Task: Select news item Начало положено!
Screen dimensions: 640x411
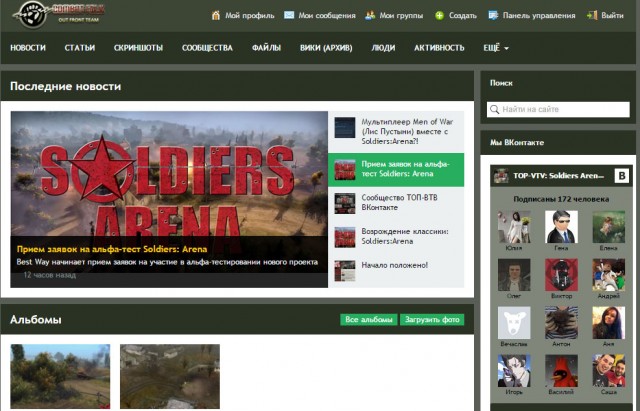Action: 396,270
